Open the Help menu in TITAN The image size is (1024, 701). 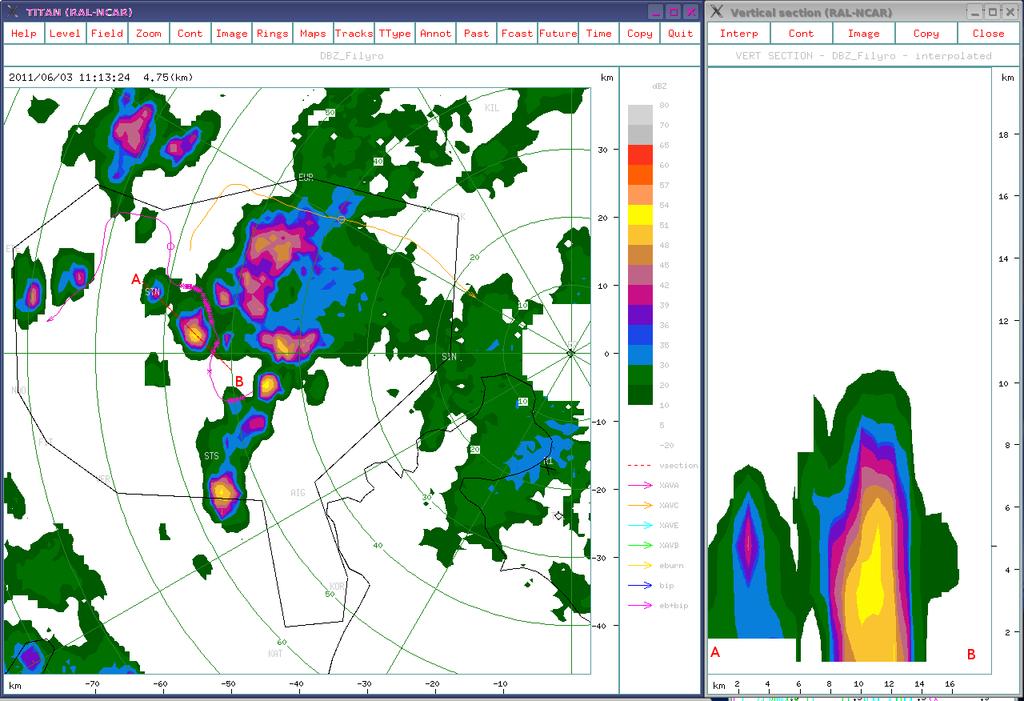click(24, 33)
